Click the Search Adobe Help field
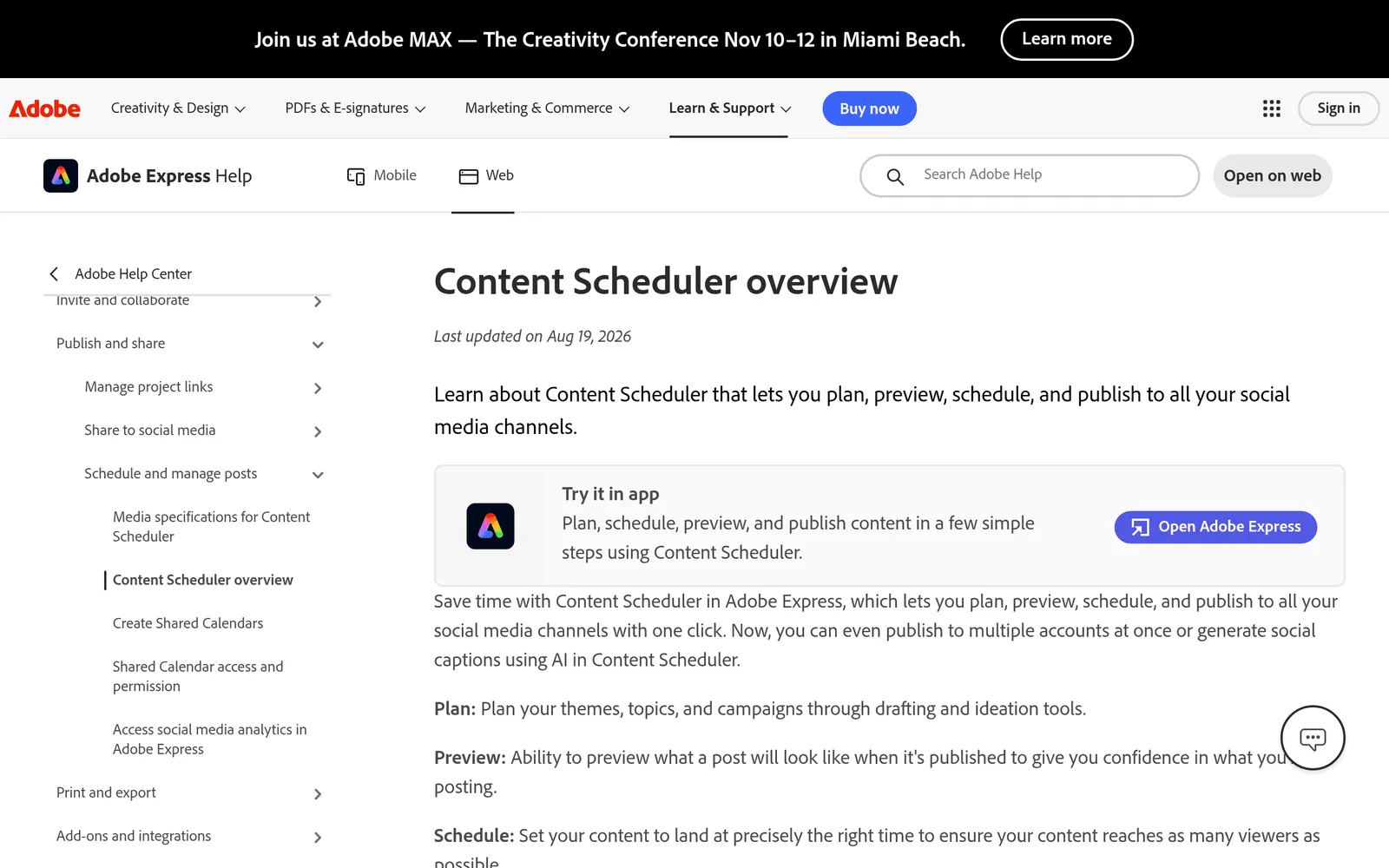 [x=1030, y=175]
